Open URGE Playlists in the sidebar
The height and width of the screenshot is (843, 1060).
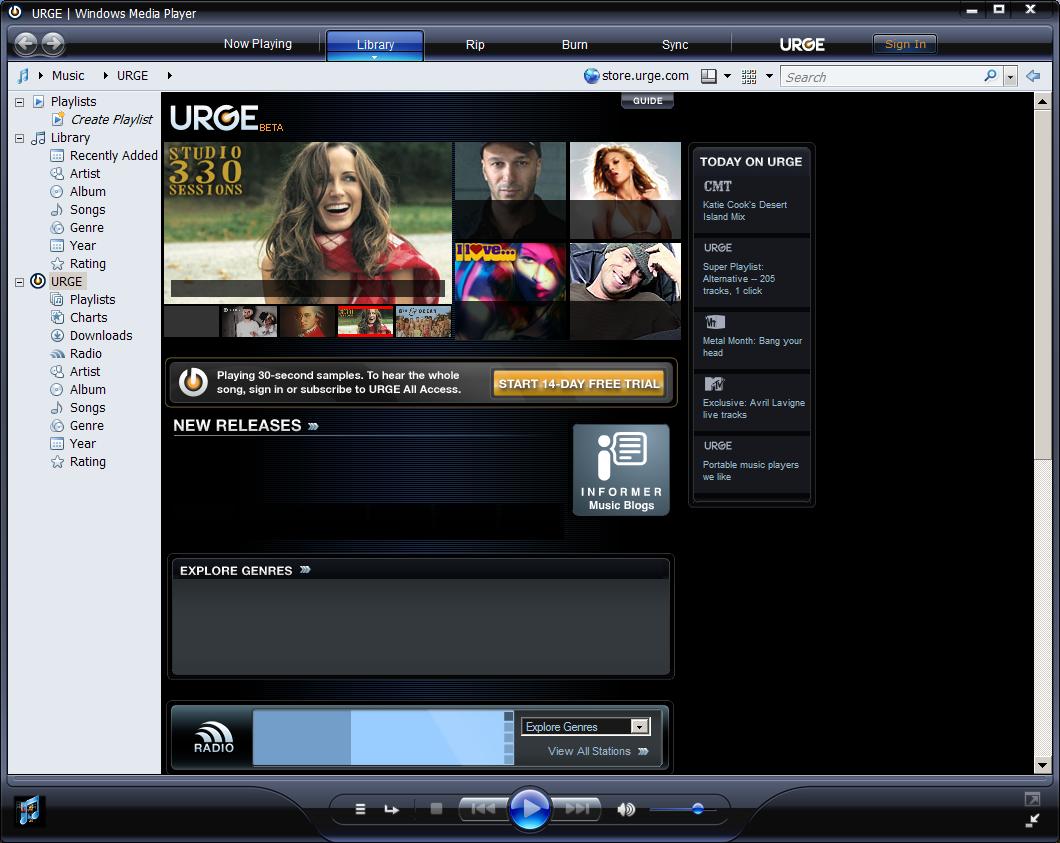click(x=93, y=299)
